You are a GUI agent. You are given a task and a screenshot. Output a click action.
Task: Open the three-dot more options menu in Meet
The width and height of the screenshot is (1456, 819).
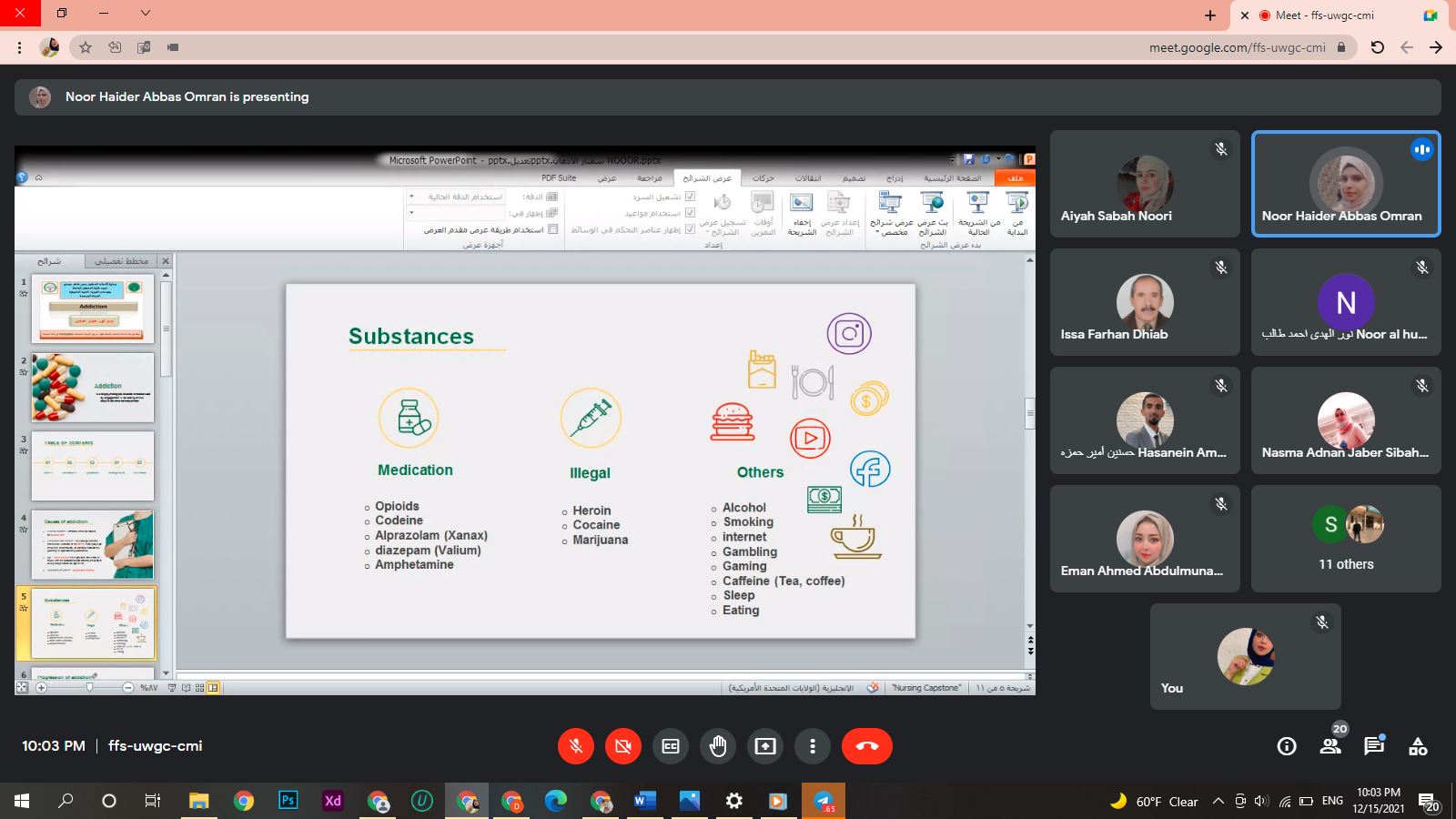813,746
